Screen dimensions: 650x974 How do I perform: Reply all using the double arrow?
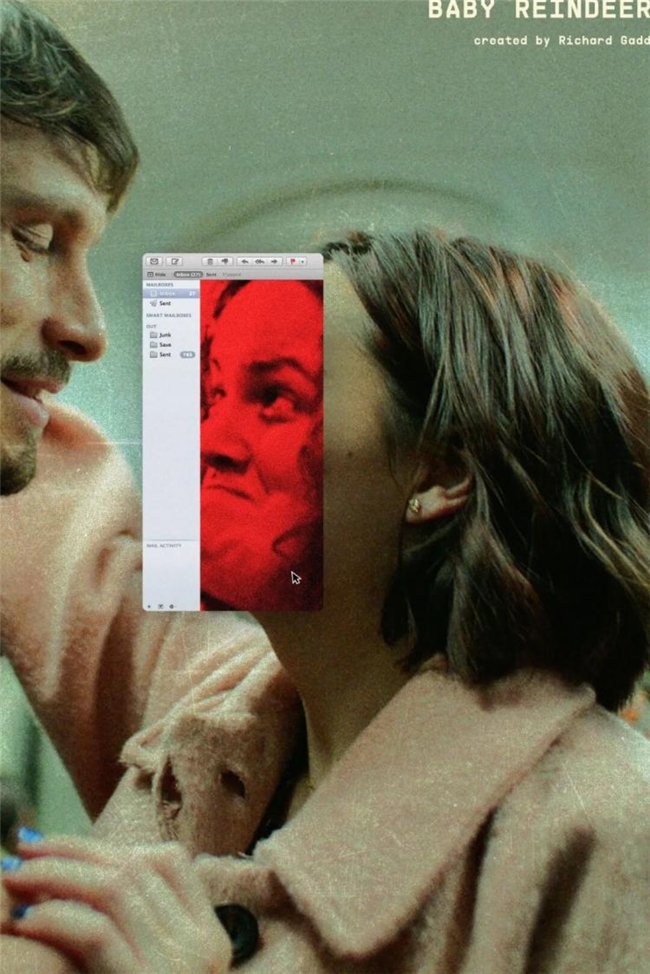click(259, 261)
